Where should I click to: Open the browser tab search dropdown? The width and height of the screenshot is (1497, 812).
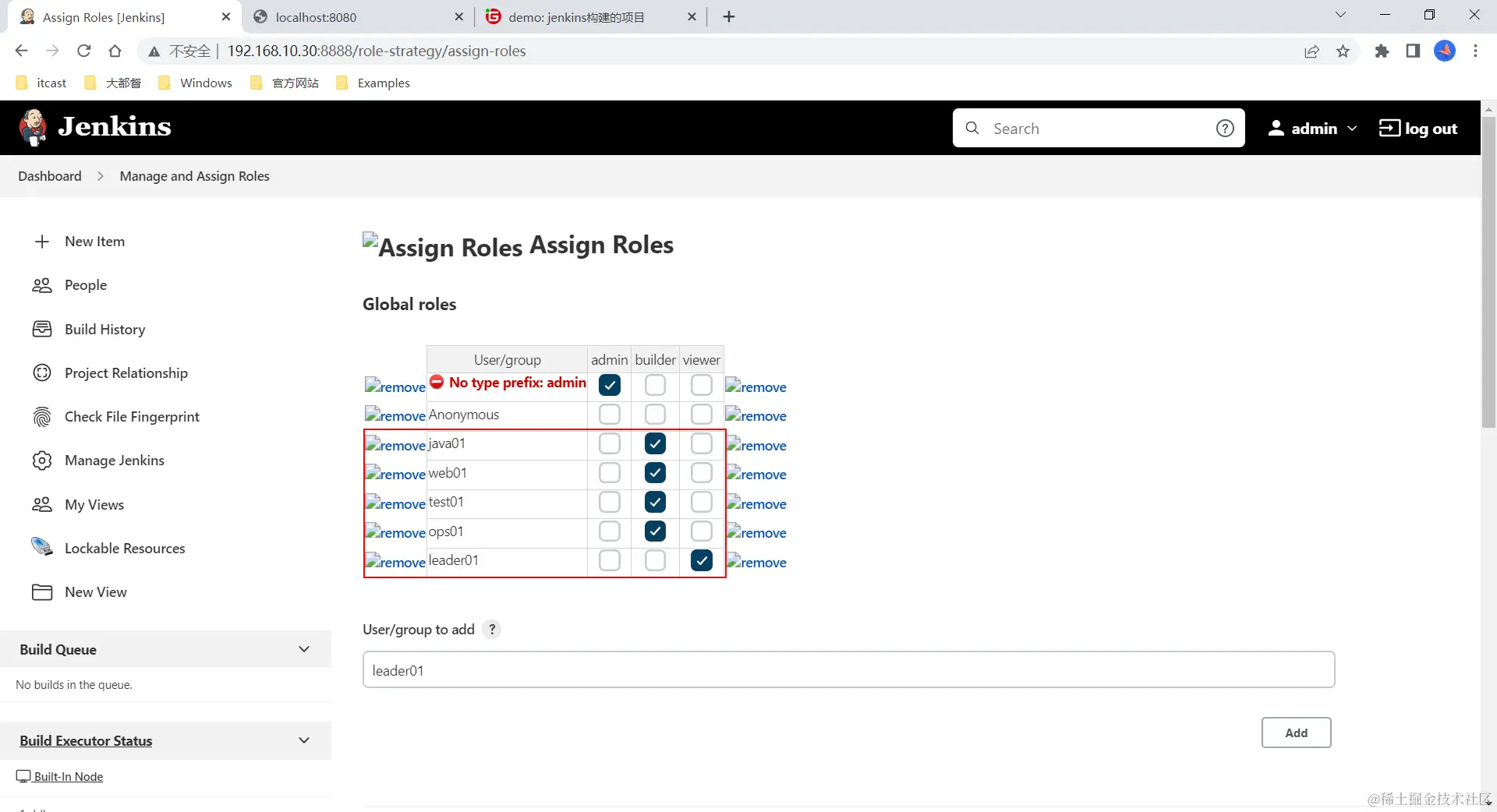pos(1340,15)
